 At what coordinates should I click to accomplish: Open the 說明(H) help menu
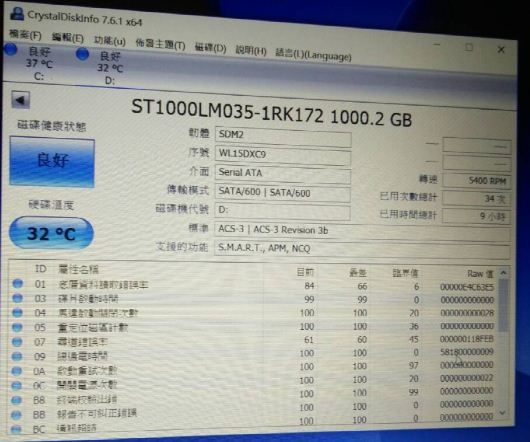point(251,51)
